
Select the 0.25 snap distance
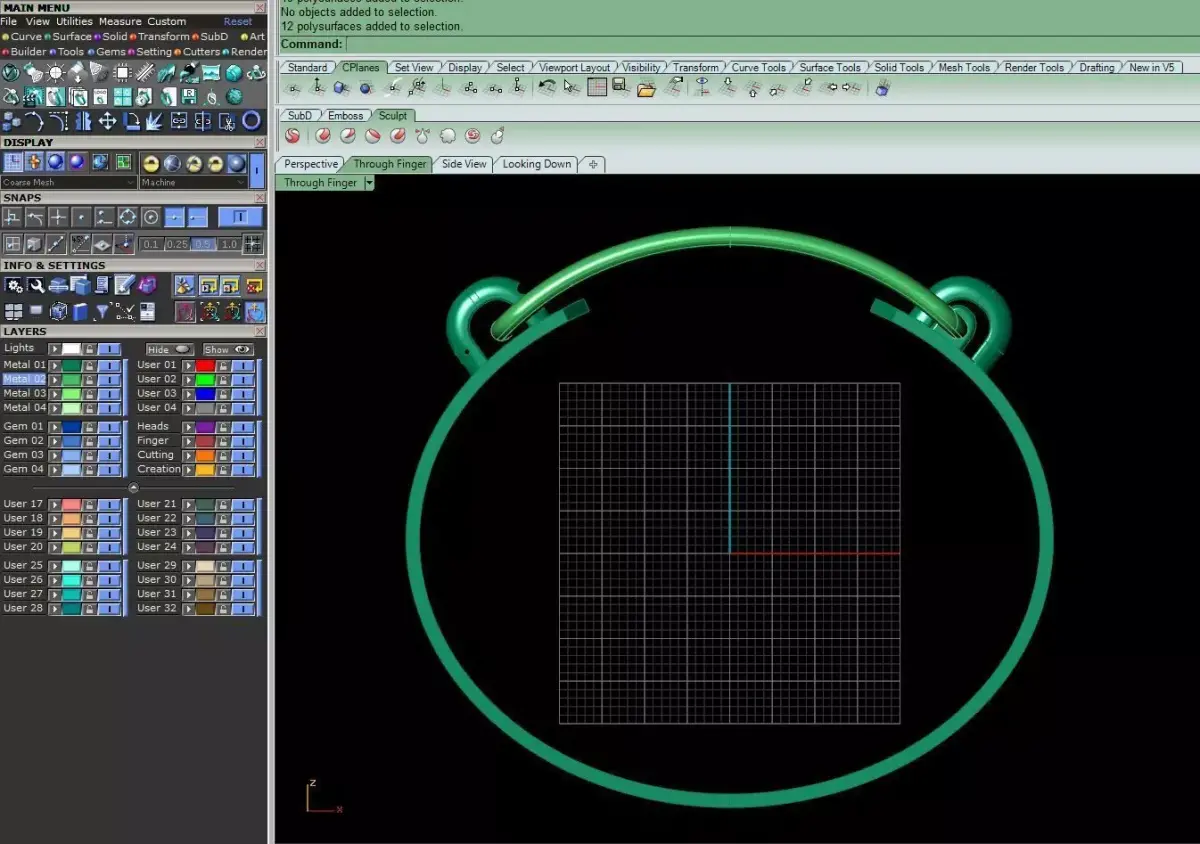click(177, 244)
